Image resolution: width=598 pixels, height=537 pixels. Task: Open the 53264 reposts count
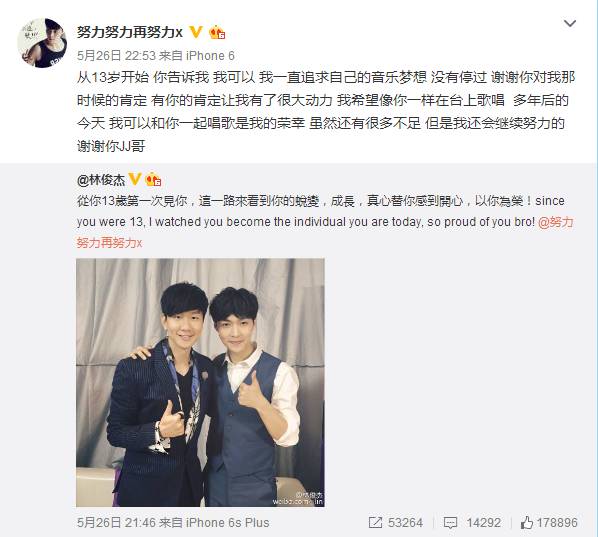[405, 523]
